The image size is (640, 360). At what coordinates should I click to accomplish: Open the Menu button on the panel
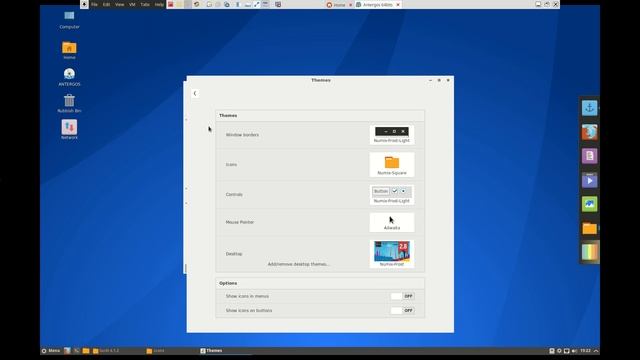(x=51, y=351)
